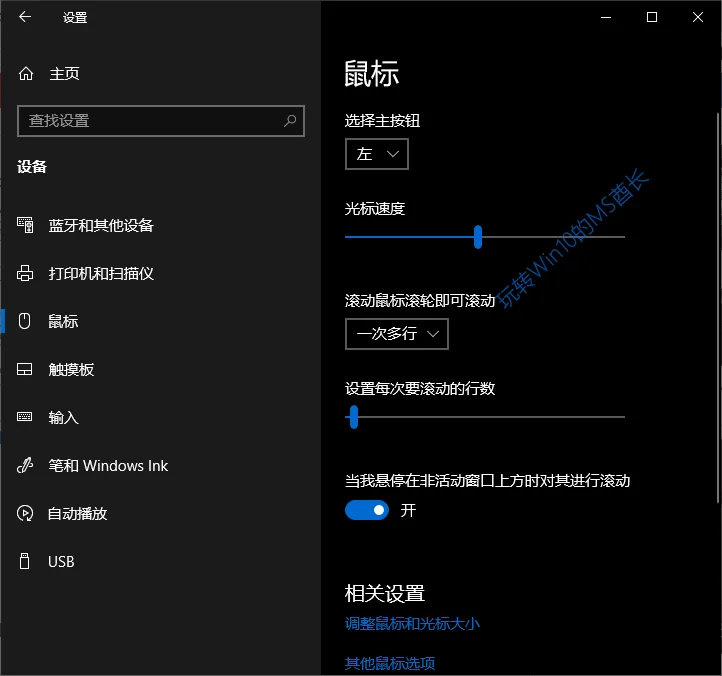This screenshot has height=676, width=722.
Task: Click the printer icon beside 打印机和扫描仪
Action: click(26, 274)
